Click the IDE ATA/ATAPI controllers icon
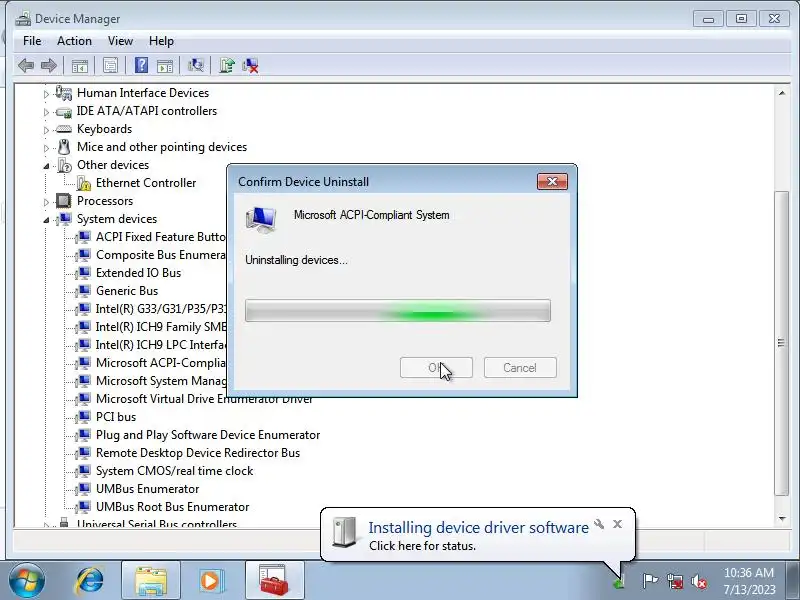The image size is (800, 600). click(64, 111)
